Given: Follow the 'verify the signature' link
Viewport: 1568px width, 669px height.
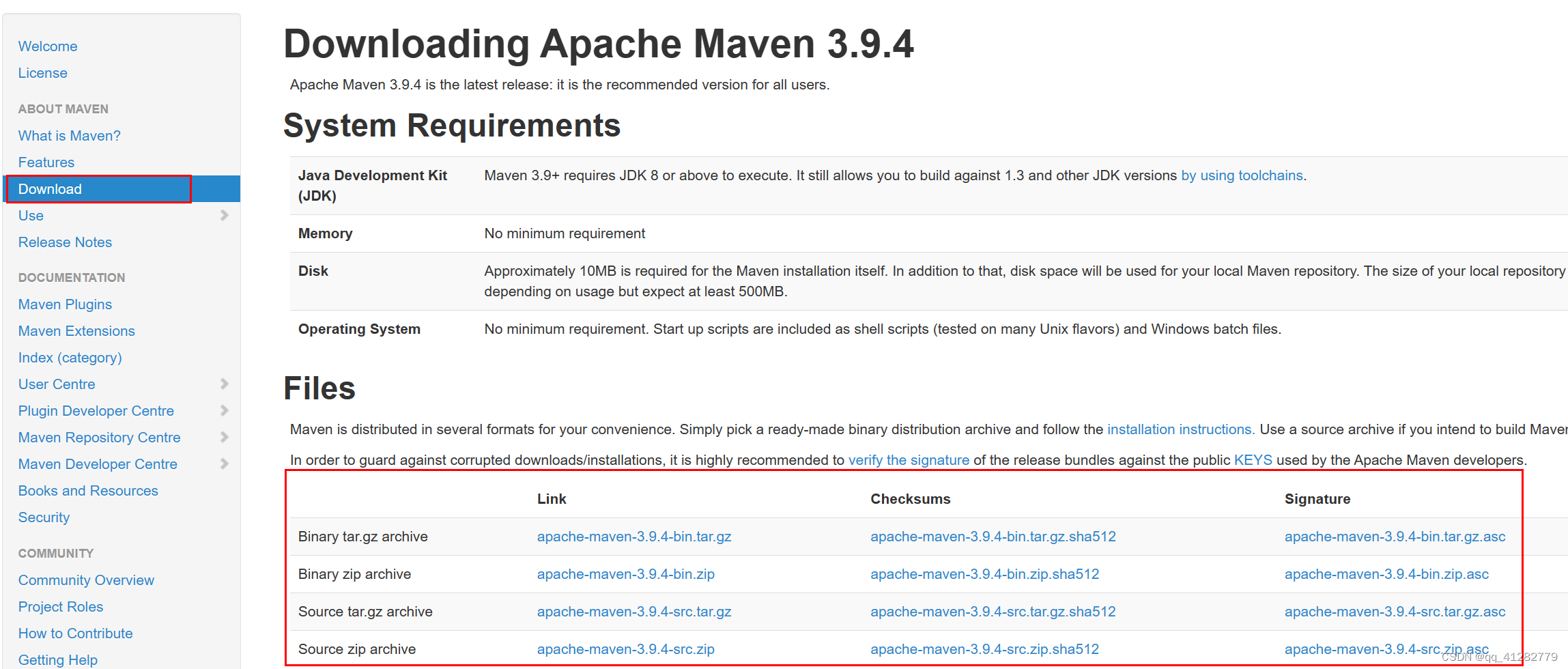Looking at the screenshot, I should coord(909,460).
